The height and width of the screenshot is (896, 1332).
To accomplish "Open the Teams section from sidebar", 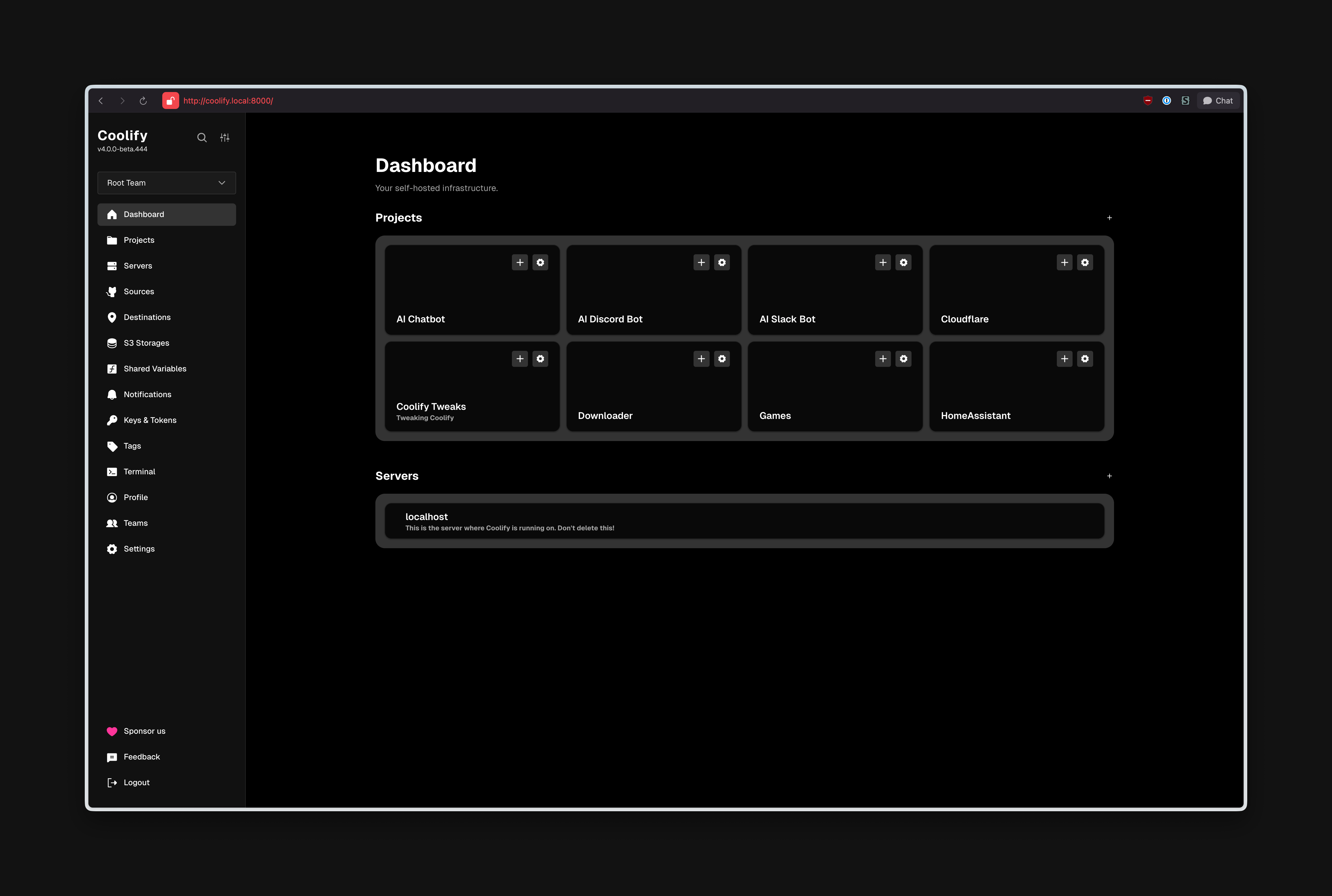I will point(135,522).
